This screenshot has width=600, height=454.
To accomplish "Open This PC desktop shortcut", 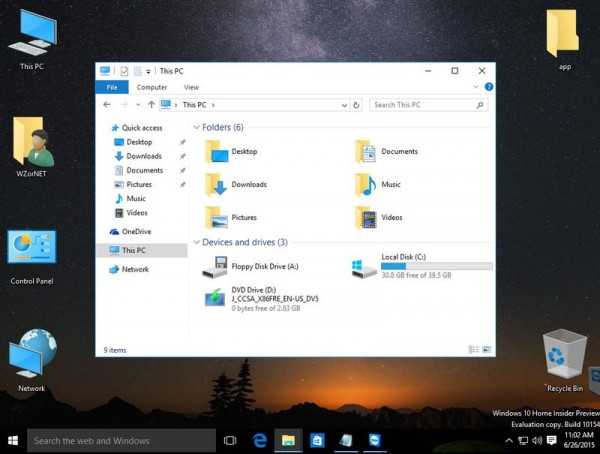I will (x=32, y=40).
